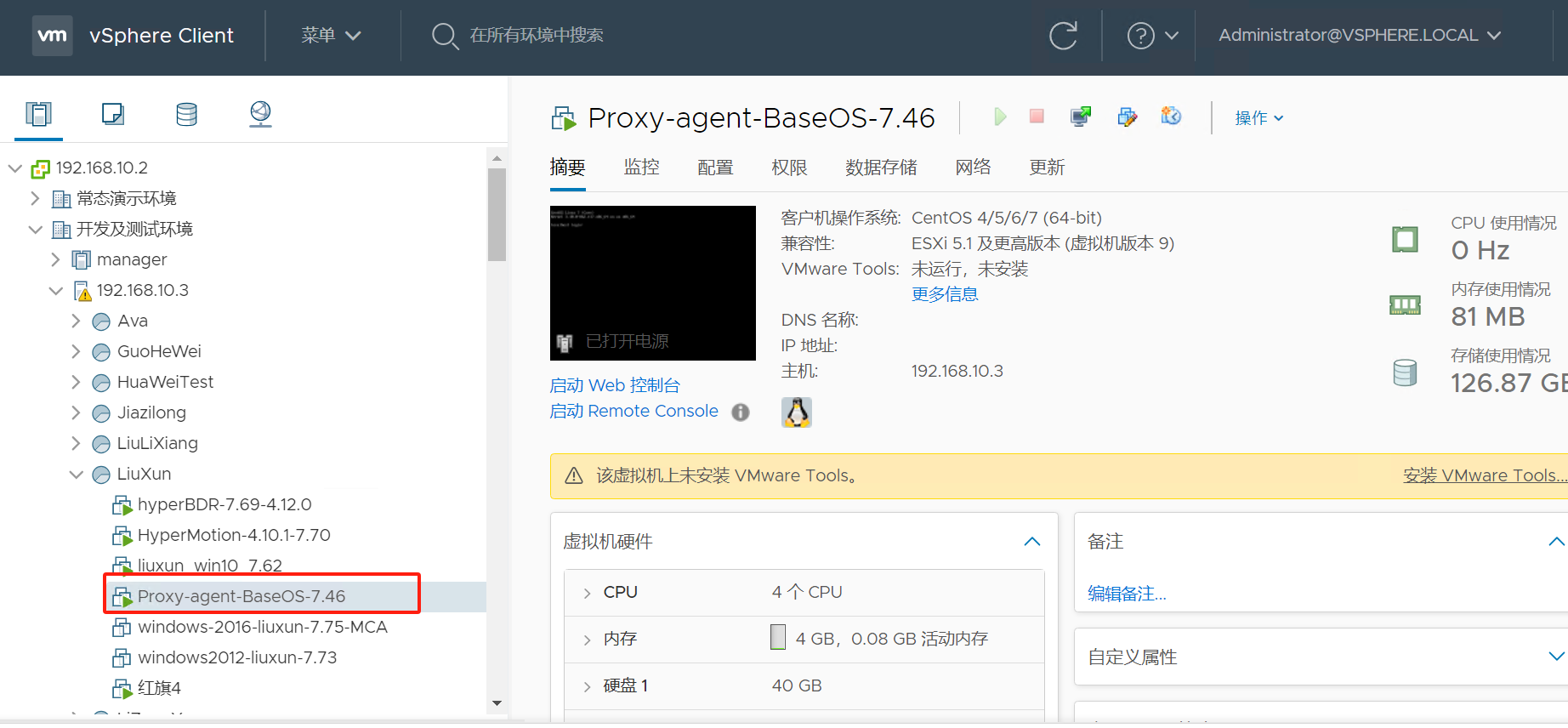Click the 更多信息 link
This screenshot has height=728, width=1568.
click(945, 294)
